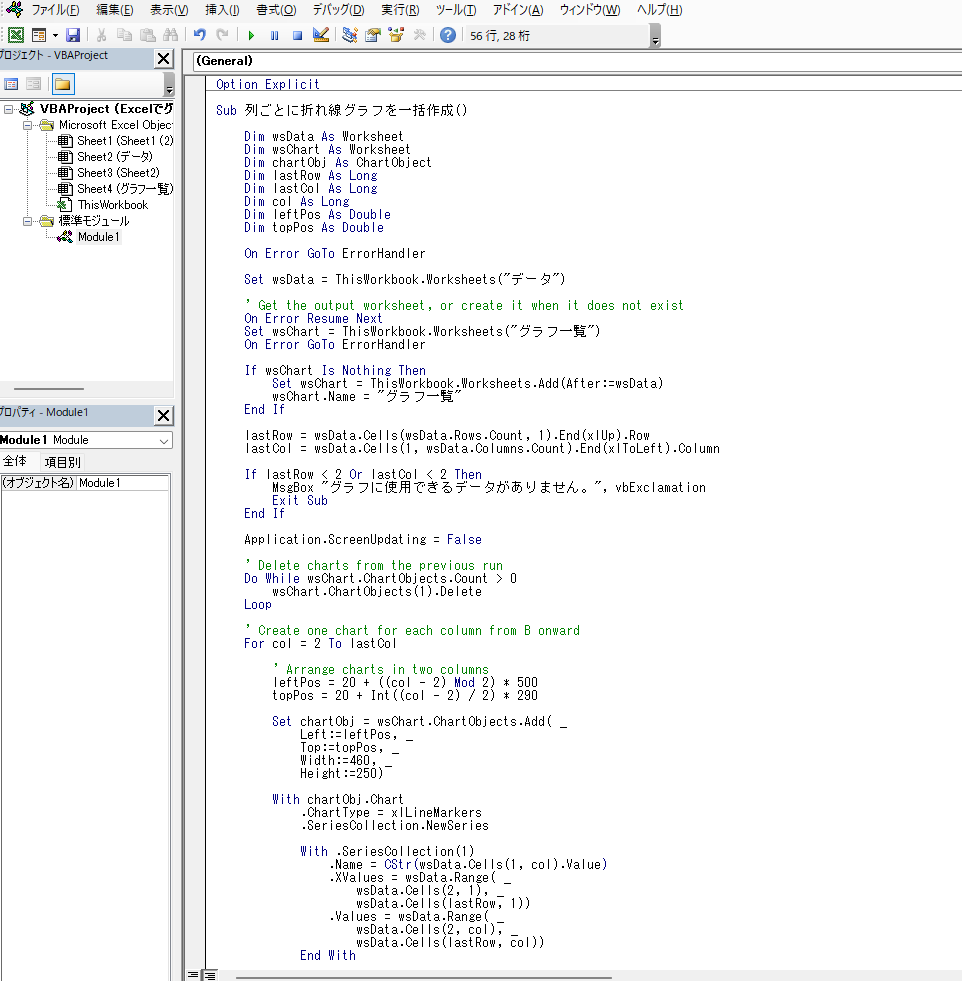962x981 pixels.
Task: Close the Properties pane
Action: tap(163, 415)
